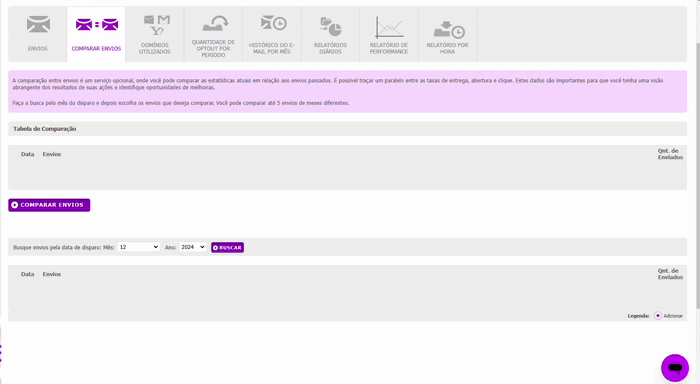The height and width of the screenshot is (384, 700).
Task: Switch to RELATÓRIO DE PERFORMANCE tab label
Action: (x=389, y=48)
